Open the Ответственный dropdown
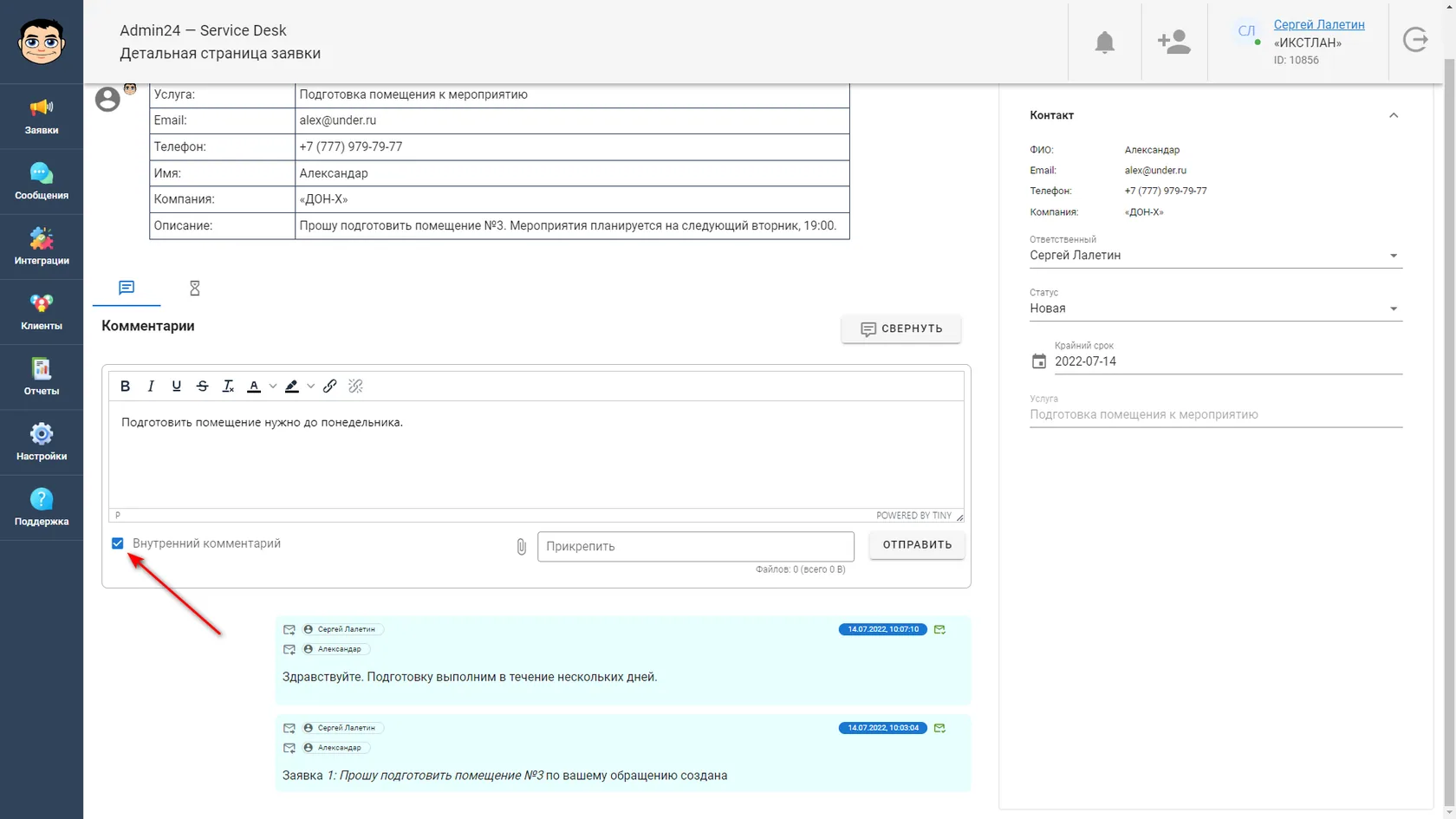Viewport: 1456px width, 819px height. click(1215, 256)
